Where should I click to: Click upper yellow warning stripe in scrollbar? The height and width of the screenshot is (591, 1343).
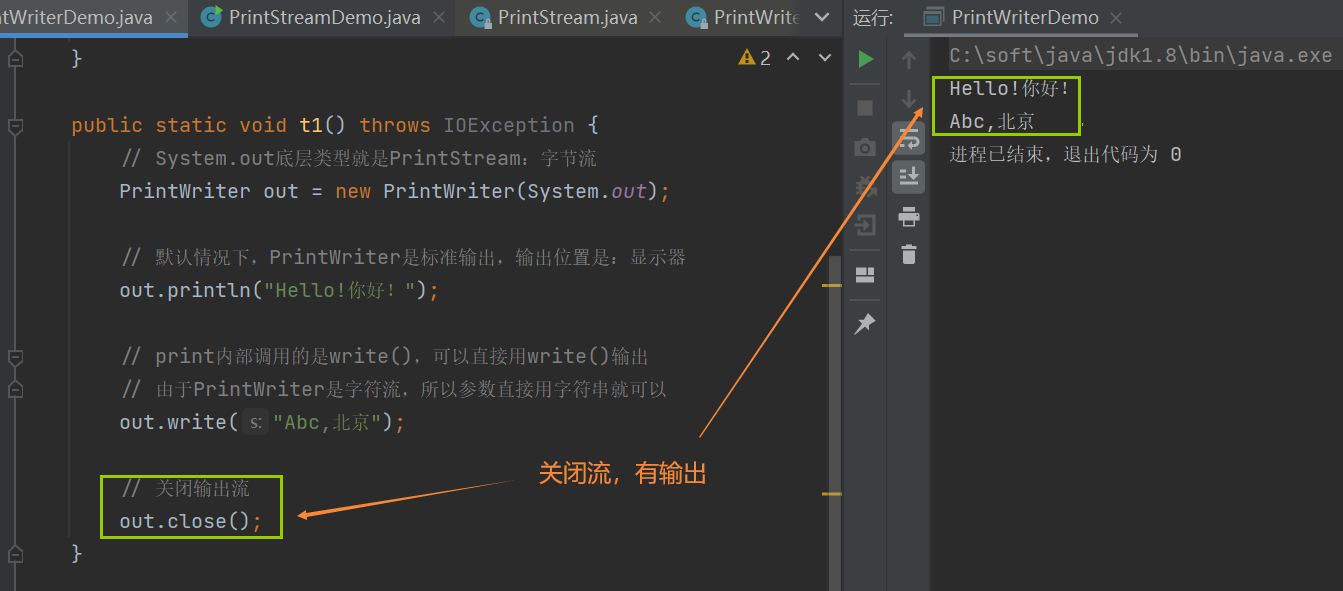coord(832,286)
